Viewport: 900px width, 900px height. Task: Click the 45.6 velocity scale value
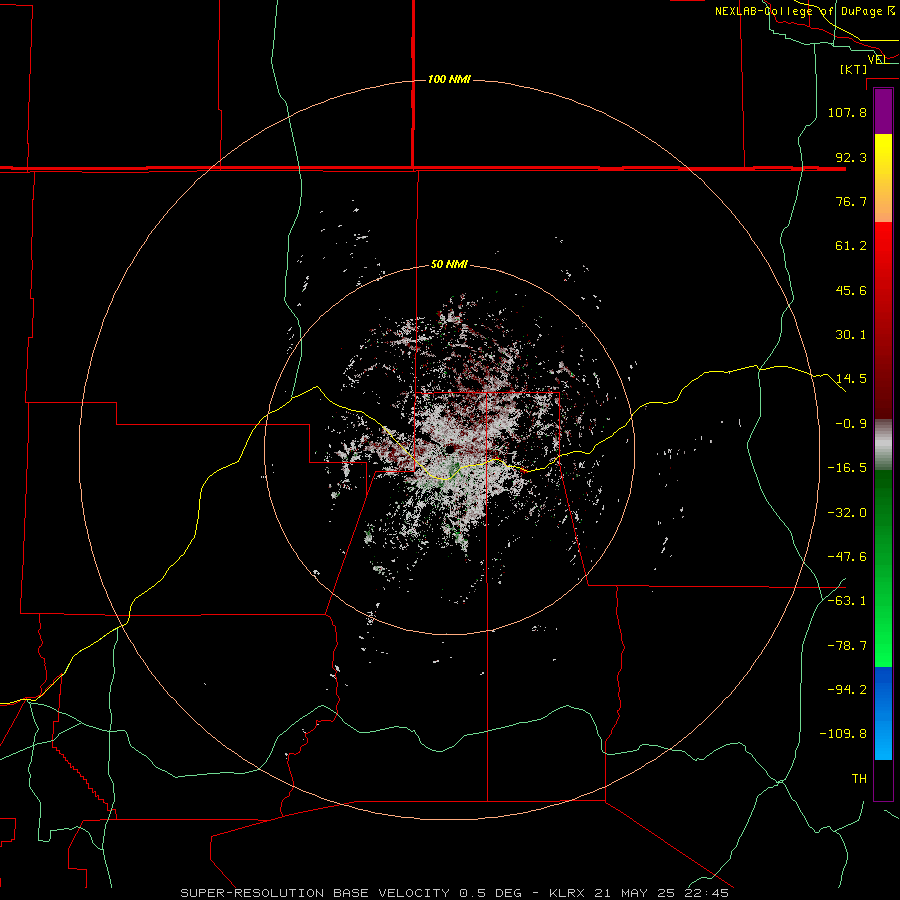pyautogui.click(x=851, y=290)
